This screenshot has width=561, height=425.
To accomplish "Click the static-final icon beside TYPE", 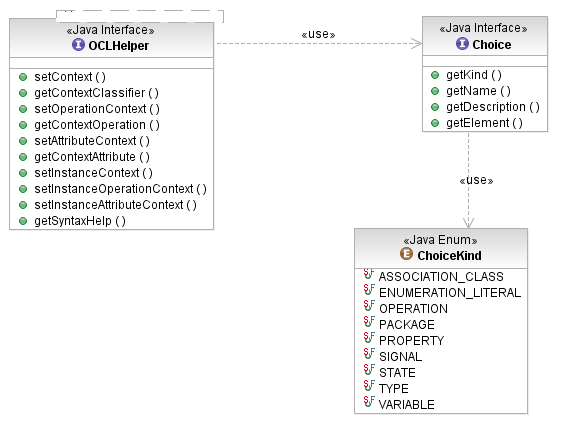I will click(x=369, y=386).
